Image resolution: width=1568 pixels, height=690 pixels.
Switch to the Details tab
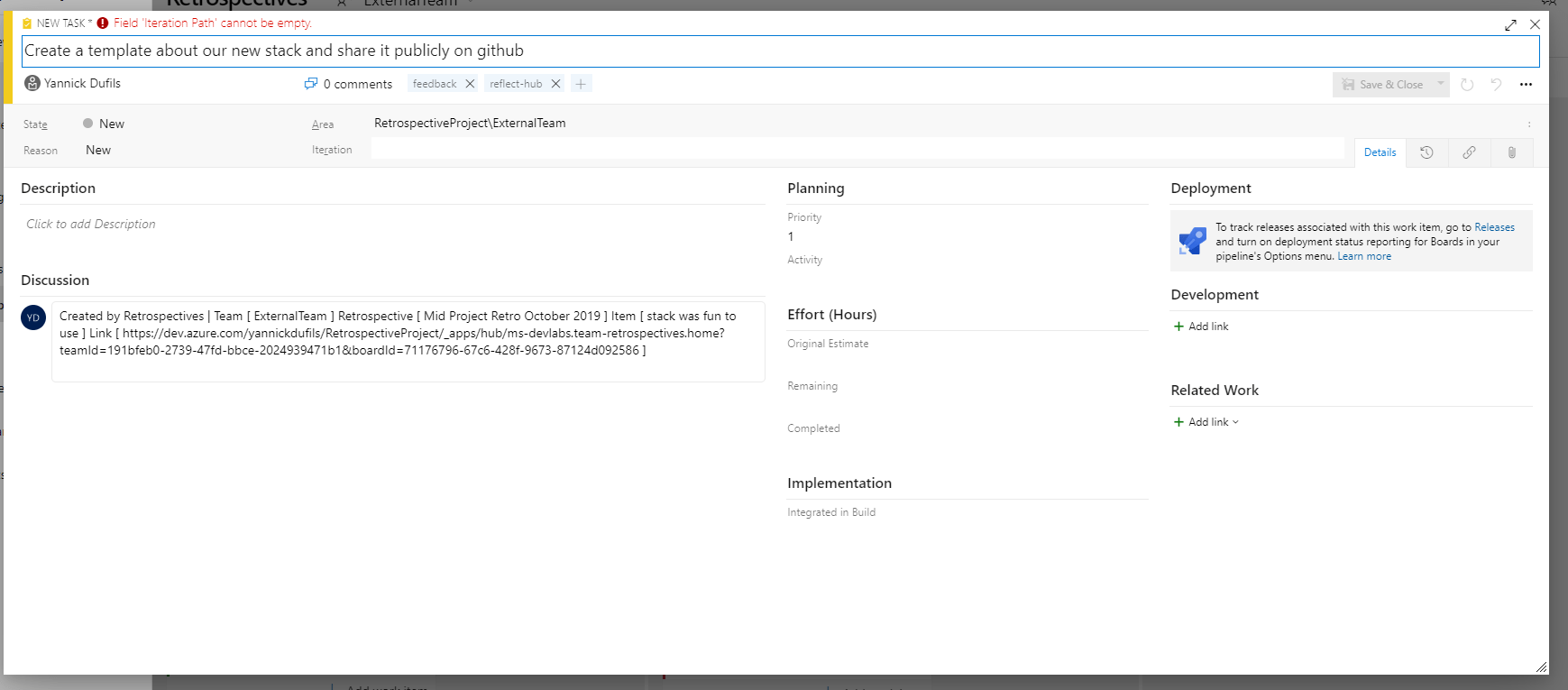tap(1380, 152)
